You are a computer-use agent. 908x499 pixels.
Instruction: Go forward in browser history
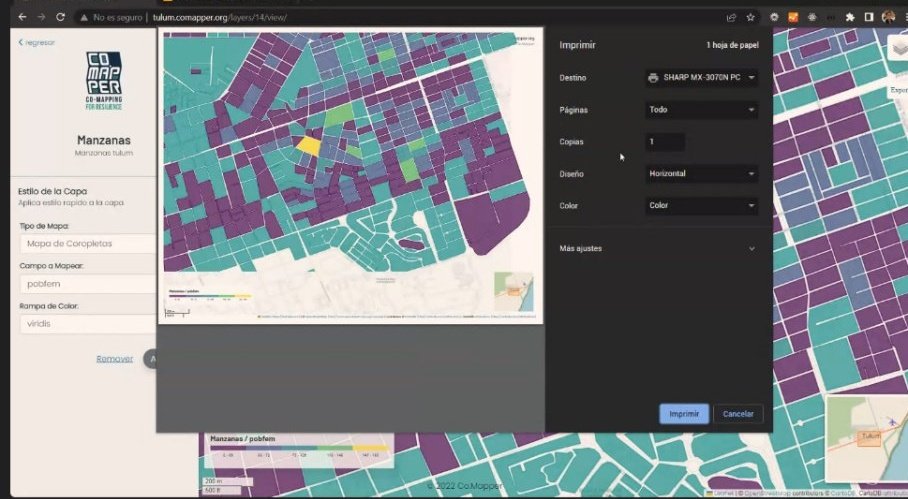click(x=41, y=17)
